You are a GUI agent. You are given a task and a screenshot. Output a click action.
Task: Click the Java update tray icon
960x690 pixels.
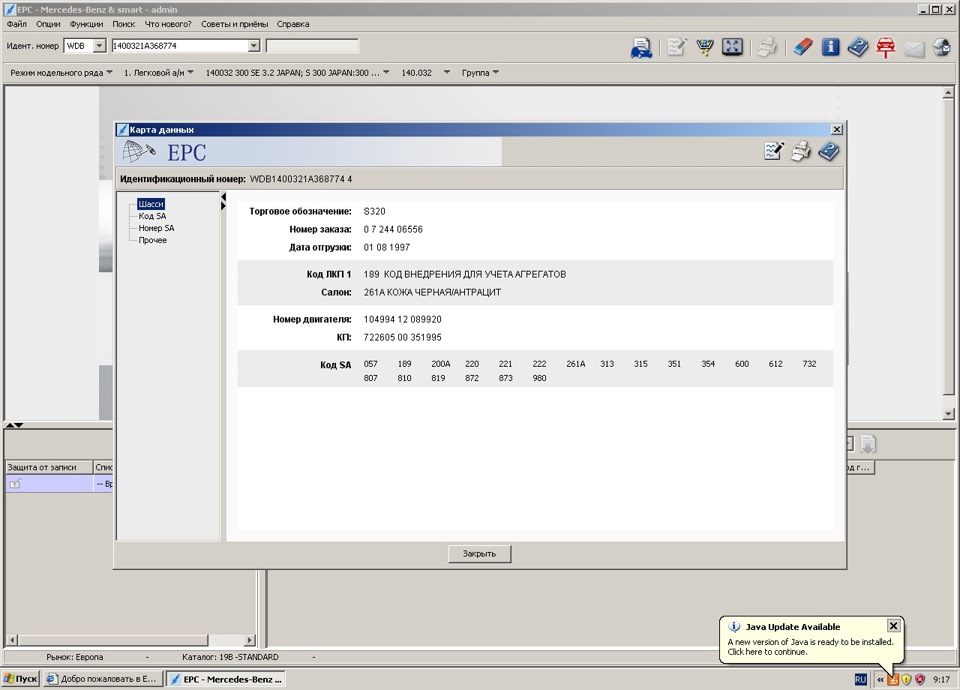click(x=893, y=679)
